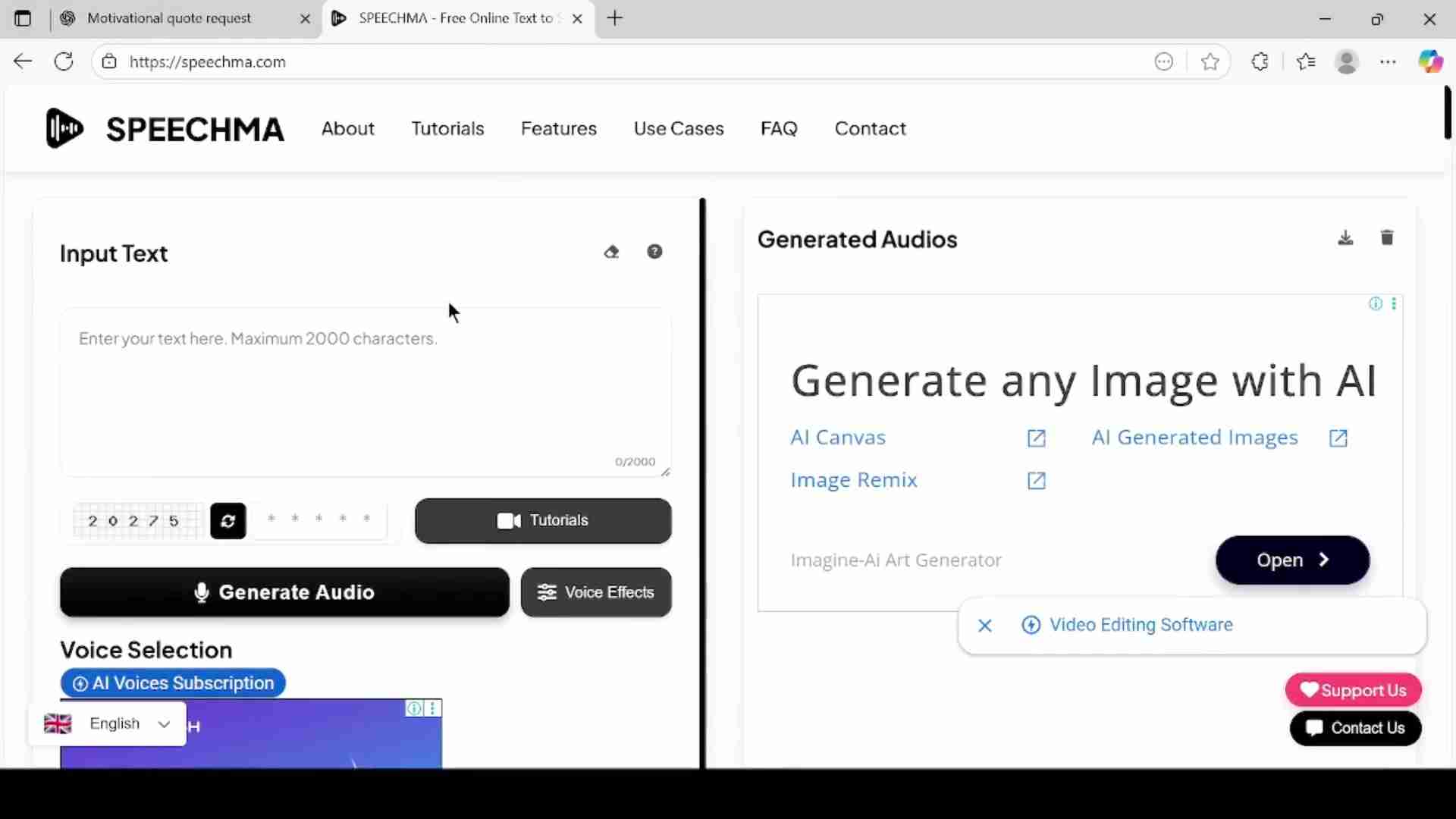The image size is (1456, 819).
Task: Toggle the bookmark star for this page
Action: 1210,61
